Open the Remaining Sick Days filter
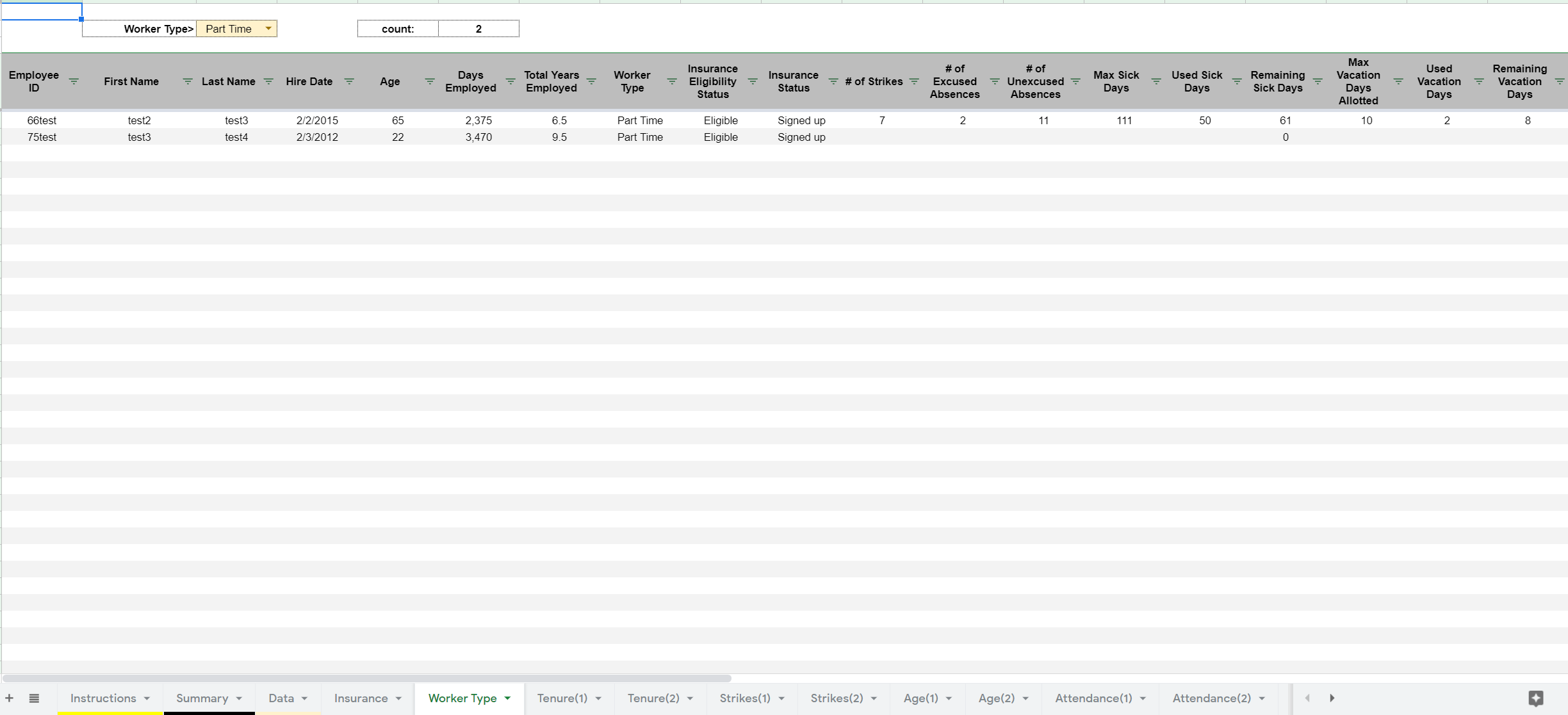Screen dimensions: 1568x715 1318,81
